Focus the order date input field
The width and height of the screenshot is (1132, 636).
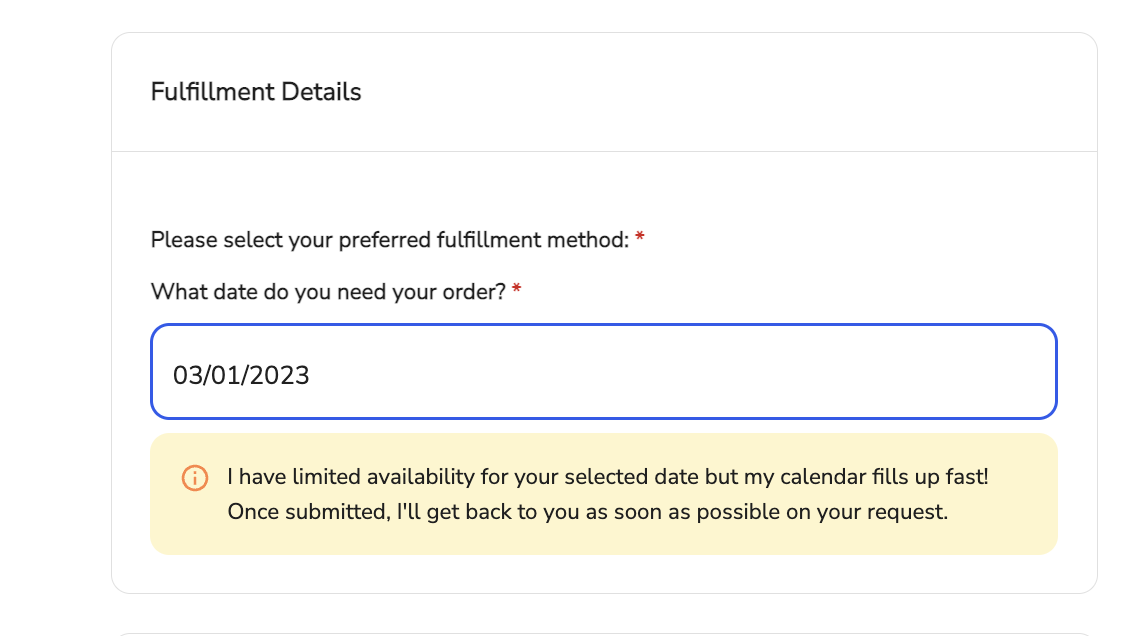coord(604,372)
